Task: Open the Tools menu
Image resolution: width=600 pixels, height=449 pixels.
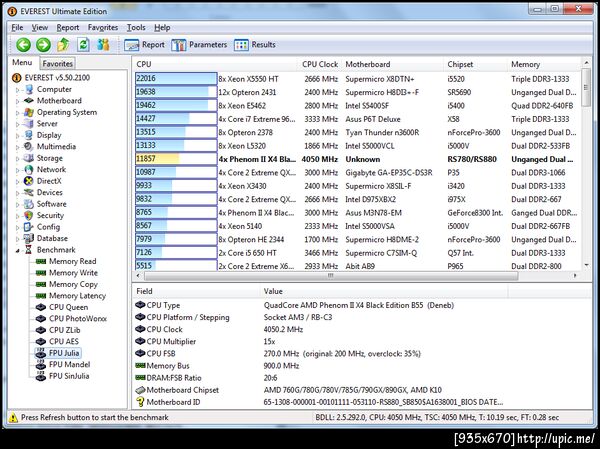Action: (x=136, y=28)
